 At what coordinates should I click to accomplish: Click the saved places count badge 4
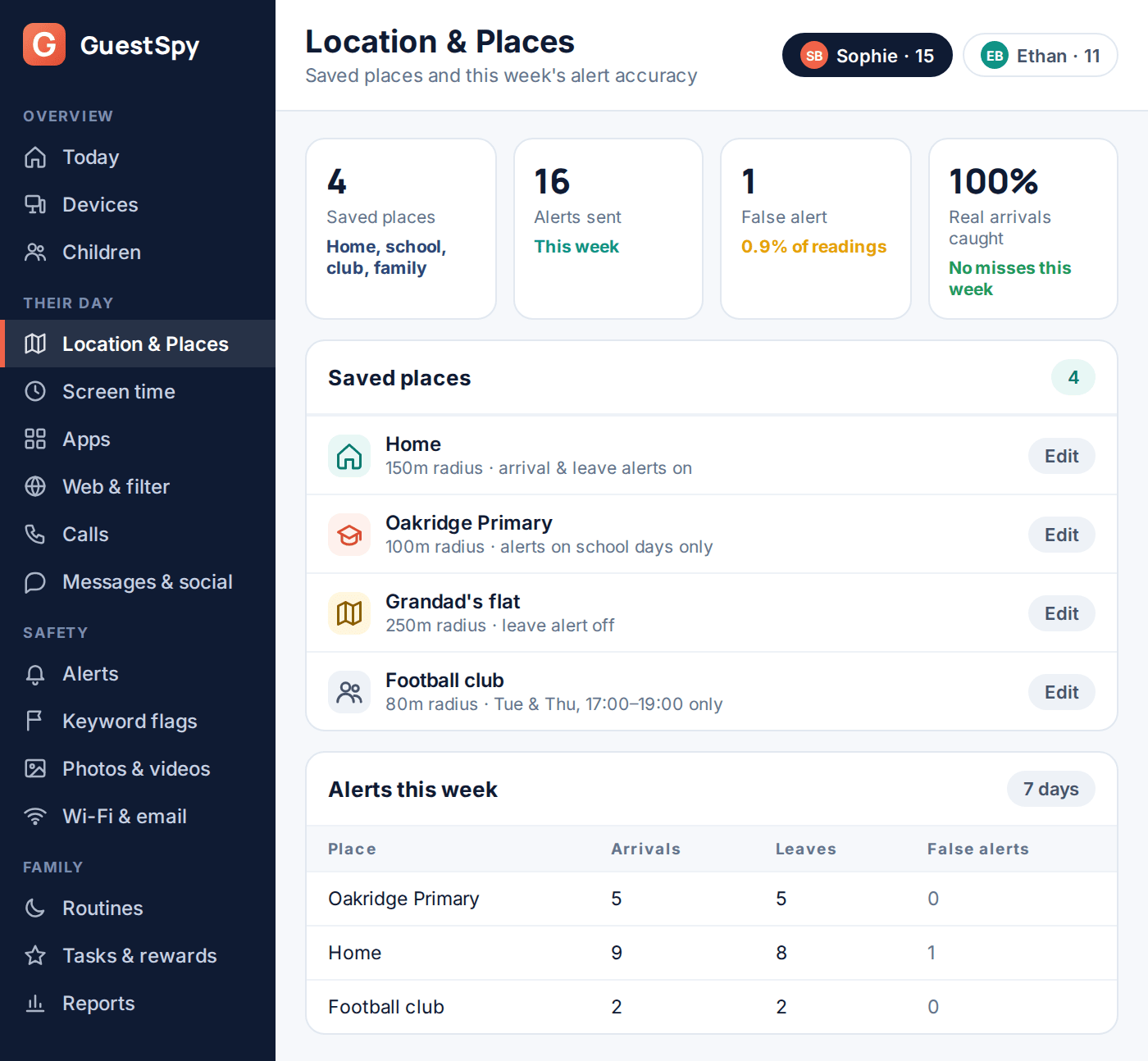tap(1073, 377)
